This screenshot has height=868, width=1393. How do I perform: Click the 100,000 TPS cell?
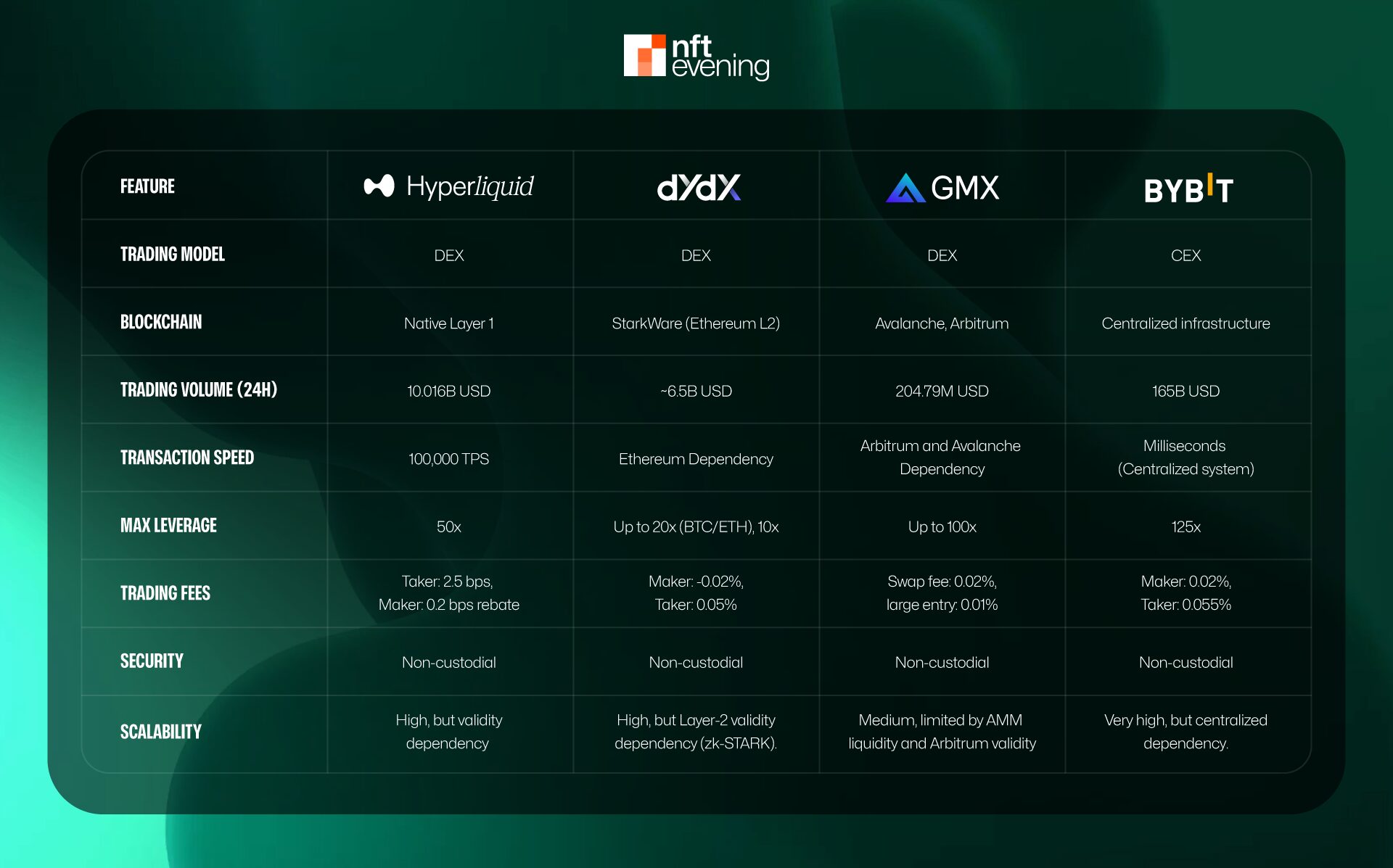(x=449, y=459)
